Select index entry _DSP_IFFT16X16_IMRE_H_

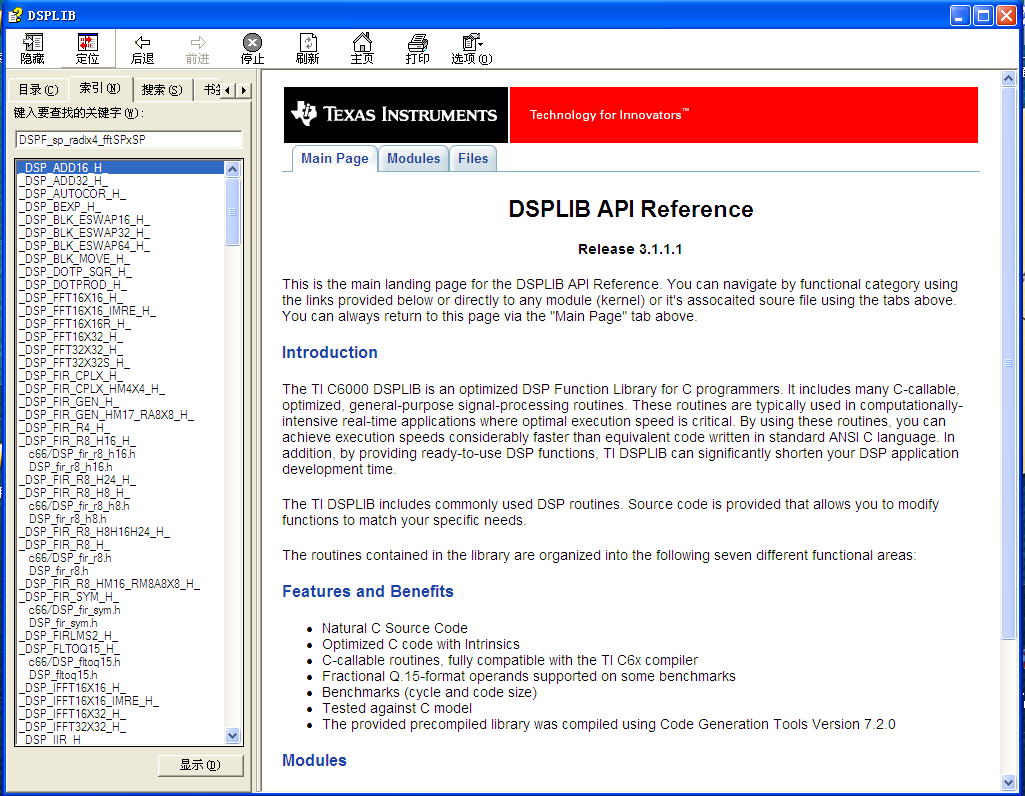pyautogui.click(x=89, y=701)
